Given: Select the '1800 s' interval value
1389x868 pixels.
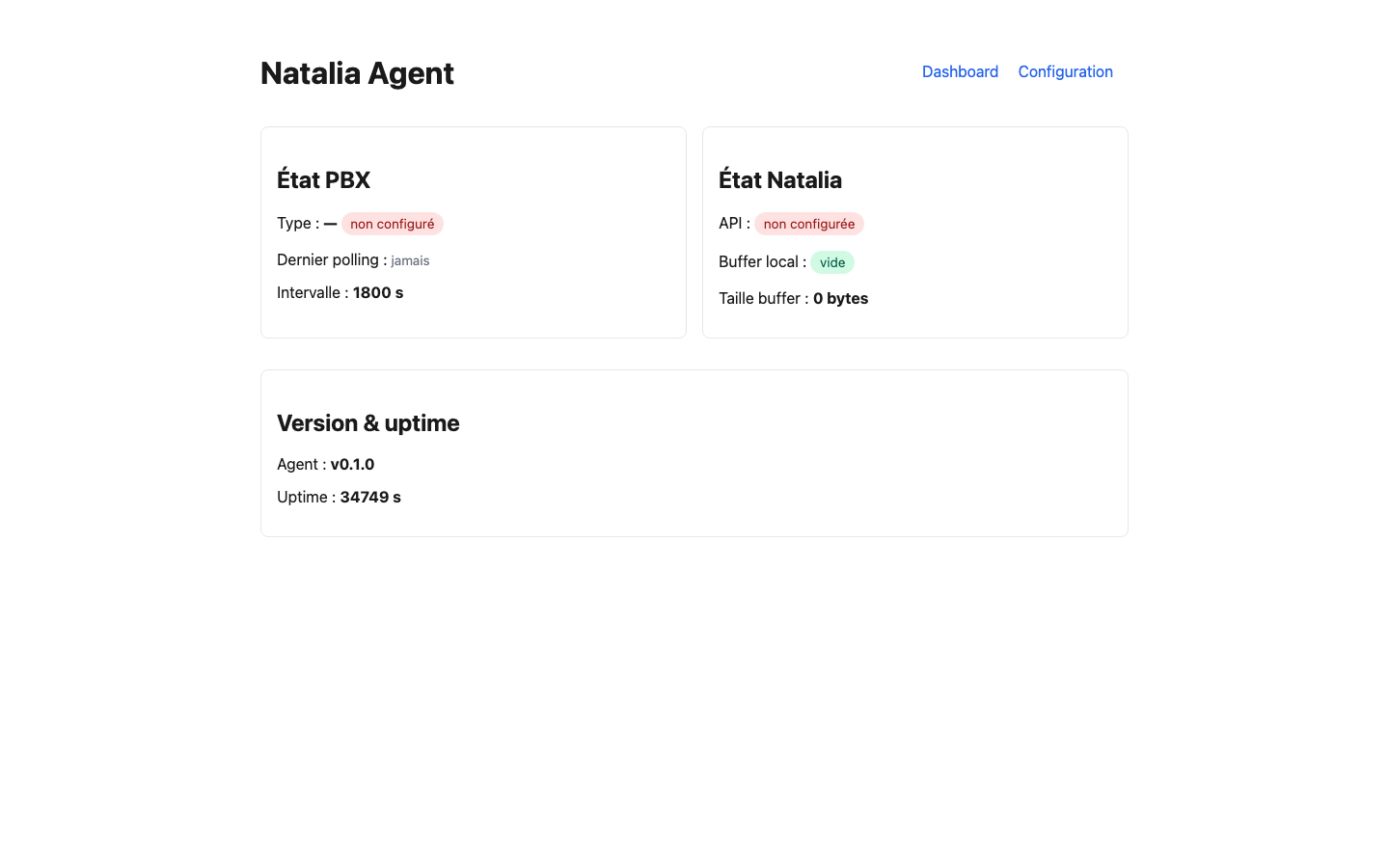Looking at the screenshot, I should pos(378,292).
